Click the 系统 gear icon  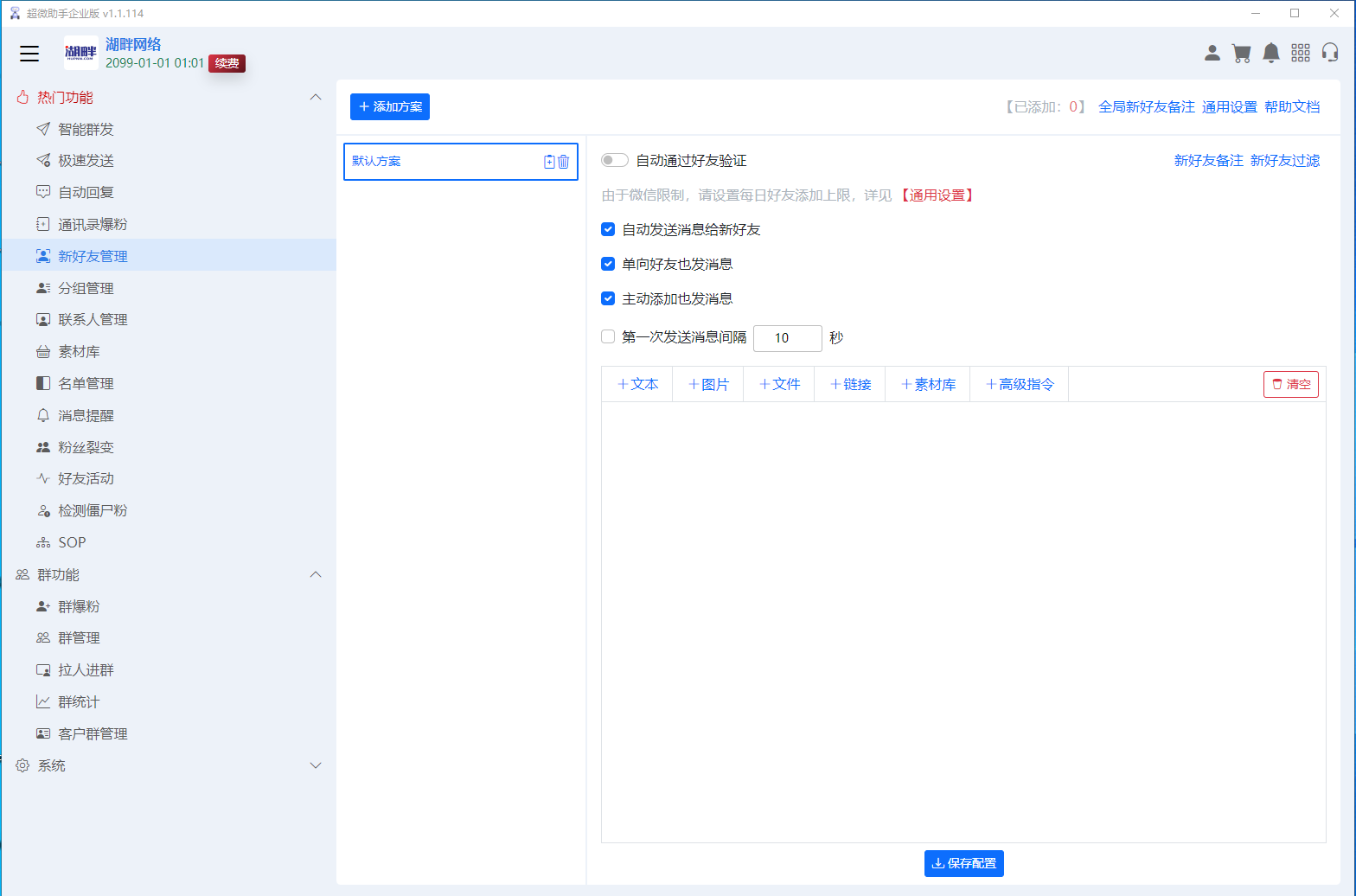pos(22,765)
